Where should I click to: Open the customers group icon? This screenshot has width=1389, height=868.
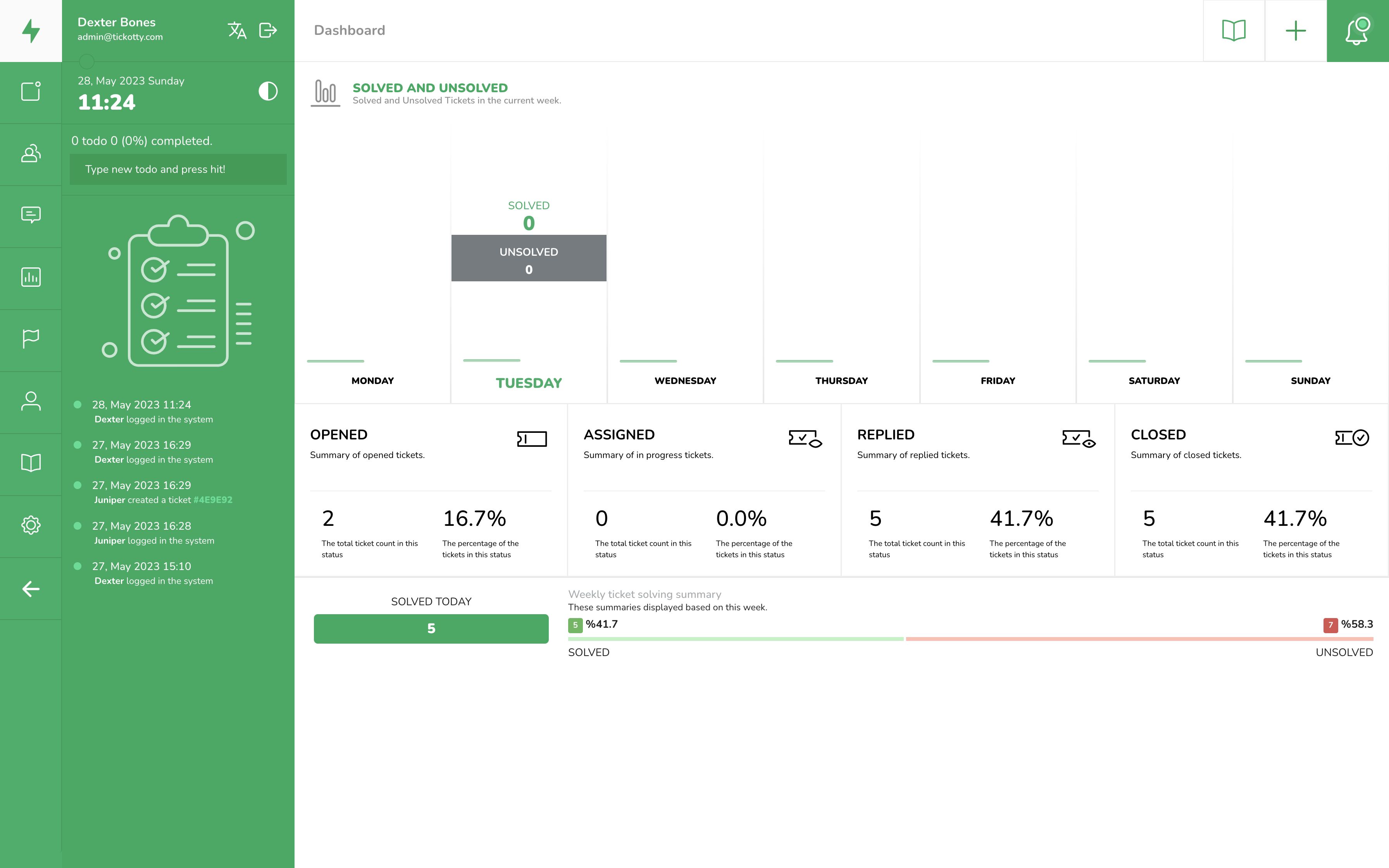[31, 153]
